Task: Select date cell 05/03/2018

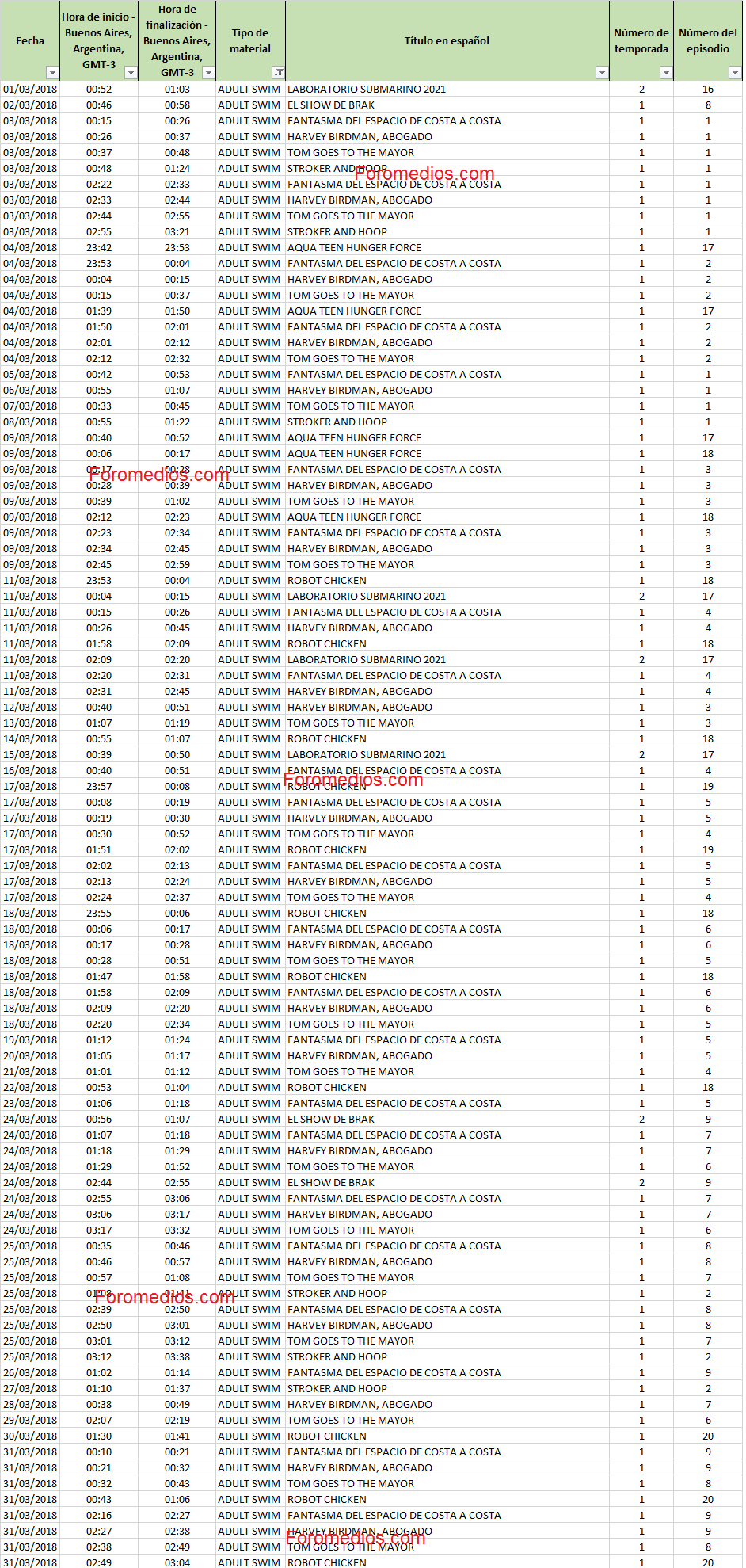Action: point(30,374)
